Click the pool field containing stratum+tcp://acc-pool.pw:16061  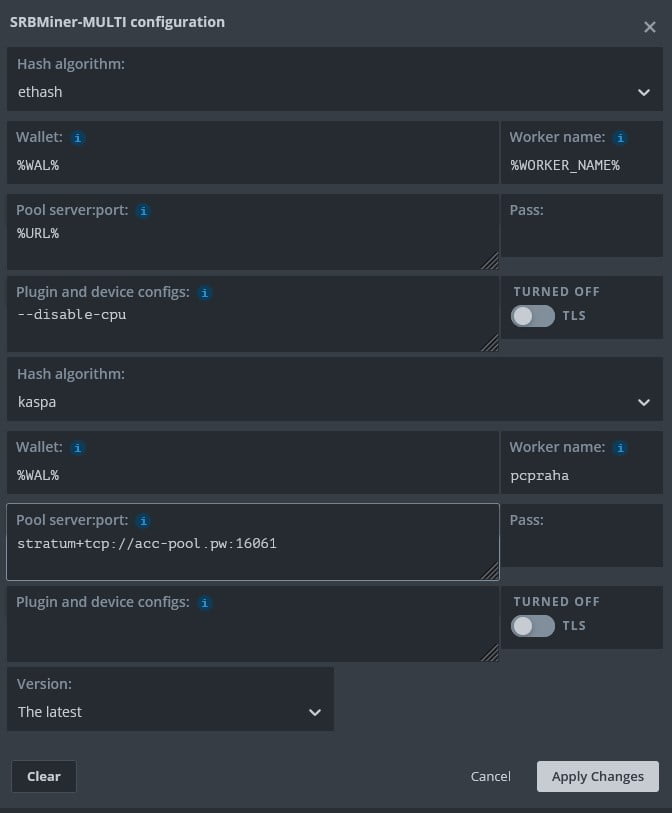click(x=250, y=545)
